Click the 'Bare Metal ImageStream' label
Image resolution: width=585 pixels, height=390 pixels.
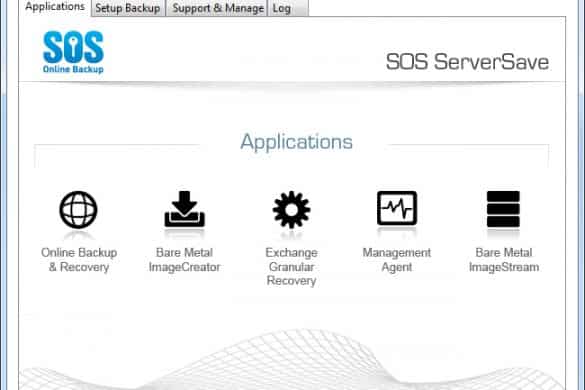[x=504, y=260]
